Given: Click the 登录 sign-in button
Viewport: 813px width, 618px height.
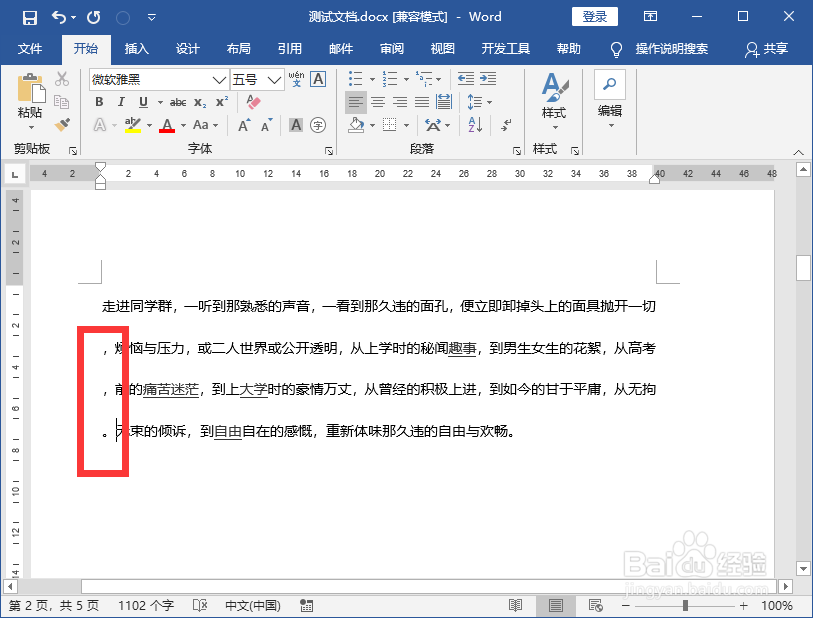Looking at the screenshot, I should (595, 16).
